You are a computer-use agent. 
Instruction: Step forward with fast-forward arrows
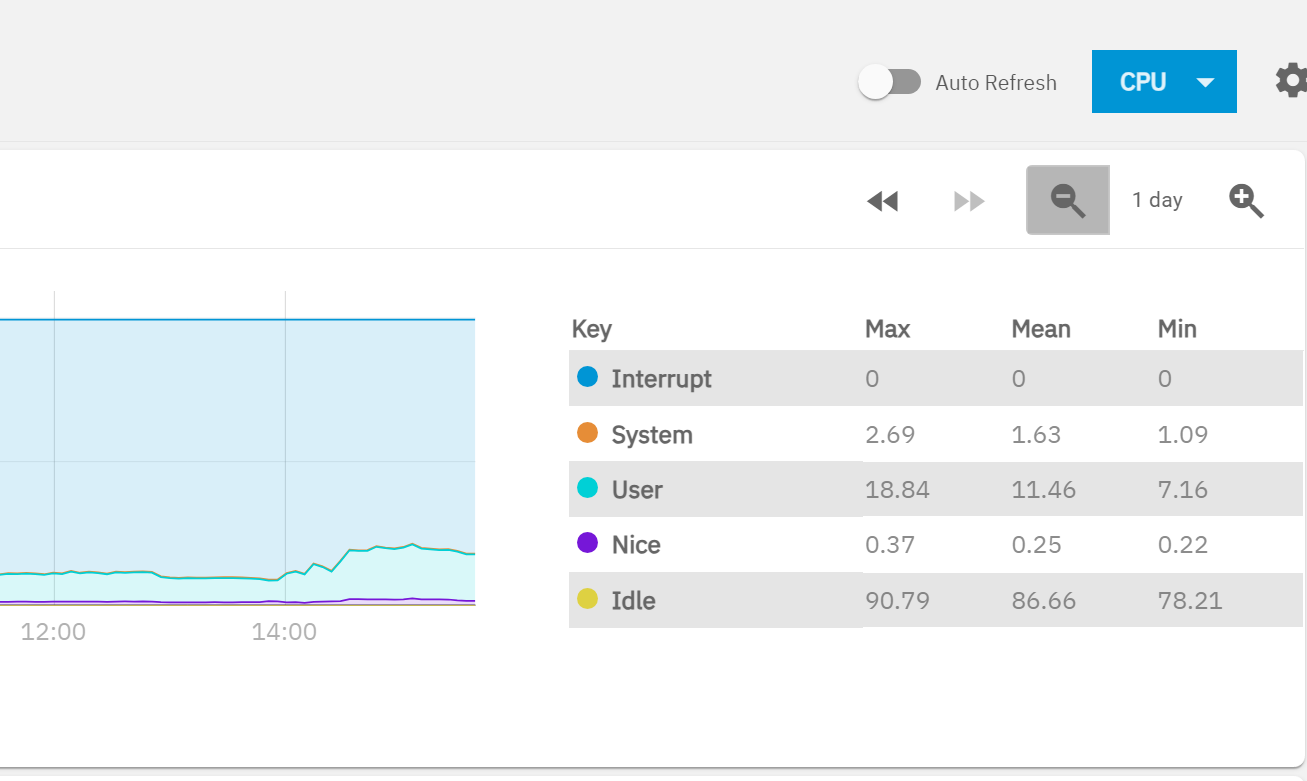[x=969, y=201]
